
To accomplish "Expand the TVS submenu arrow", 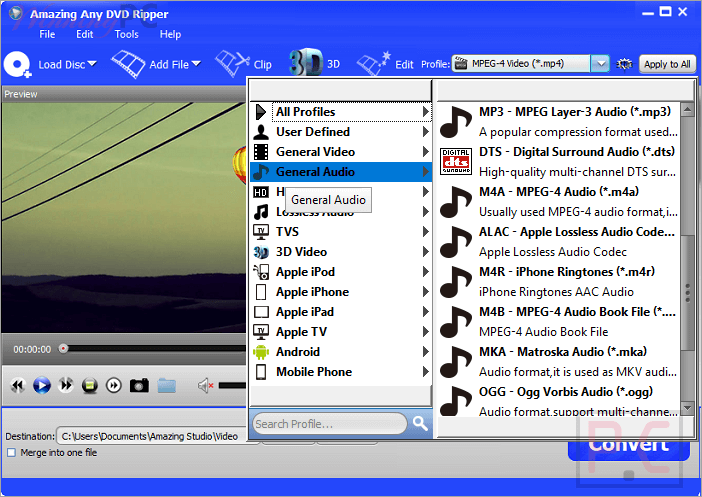I will pyautogui.click(x=426, y=231).
